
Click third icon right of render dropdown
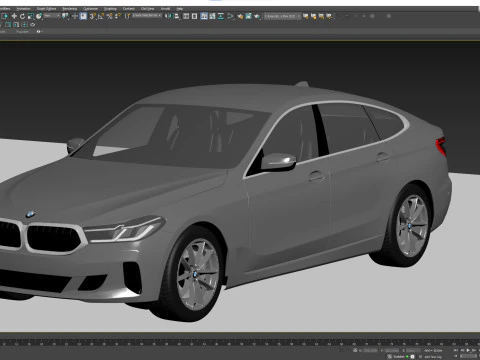[321, 16]
